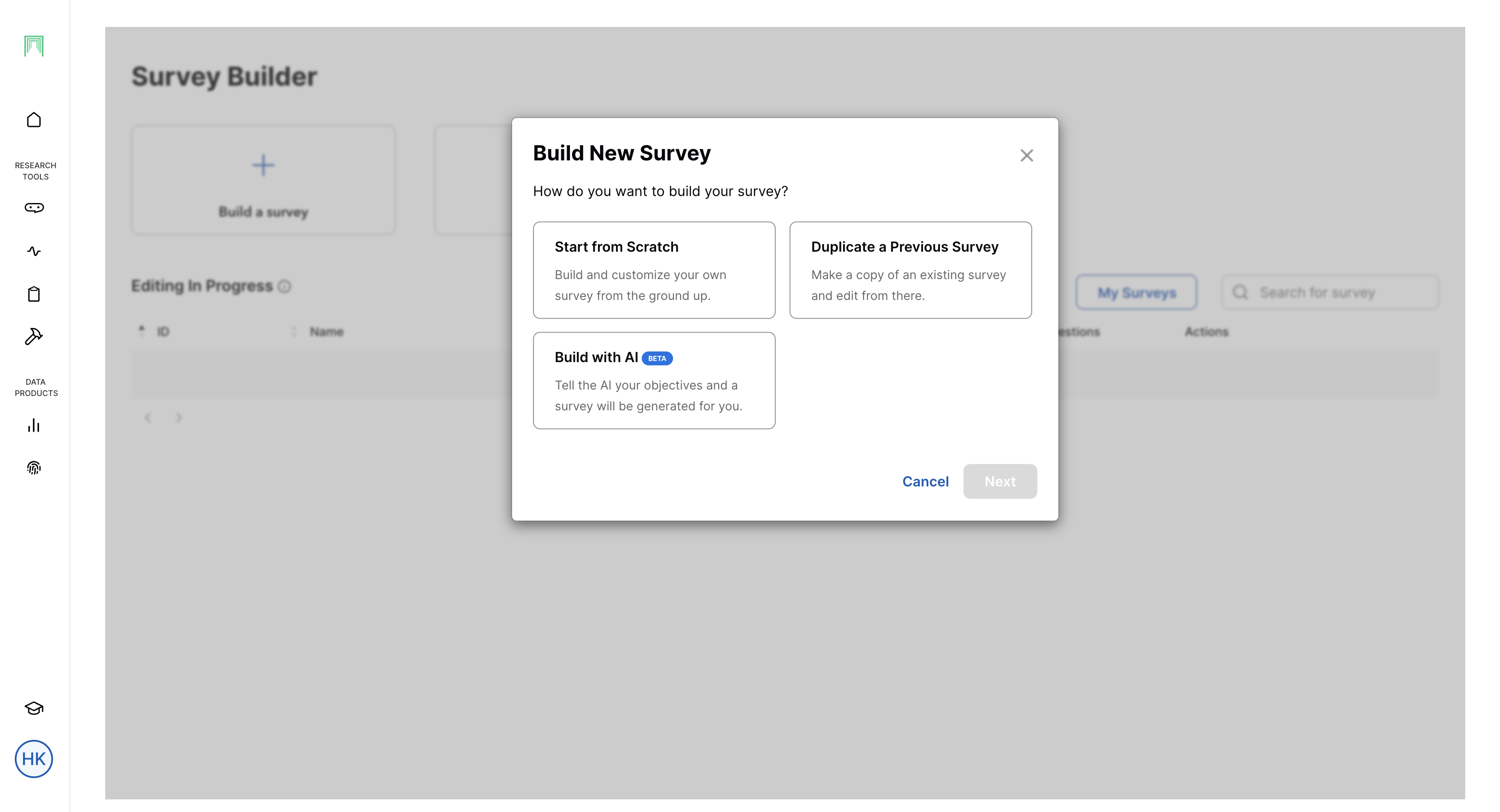Open the graduation cap learning icon

(x=34, y=708)
